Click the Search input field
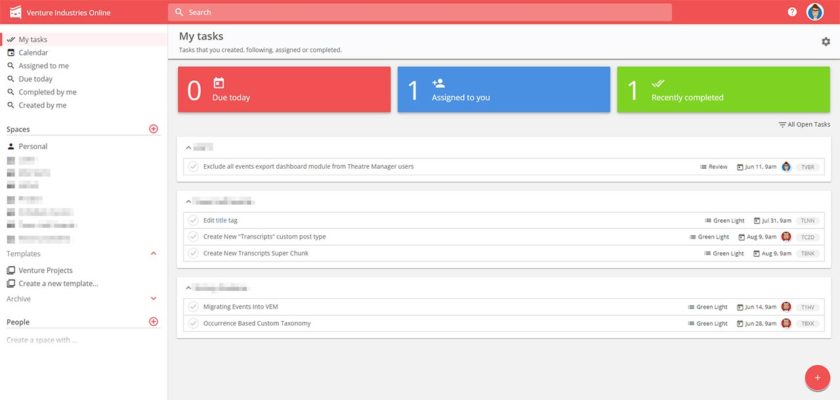The width and height of the screenshot is (840, 400). [420, 12]
